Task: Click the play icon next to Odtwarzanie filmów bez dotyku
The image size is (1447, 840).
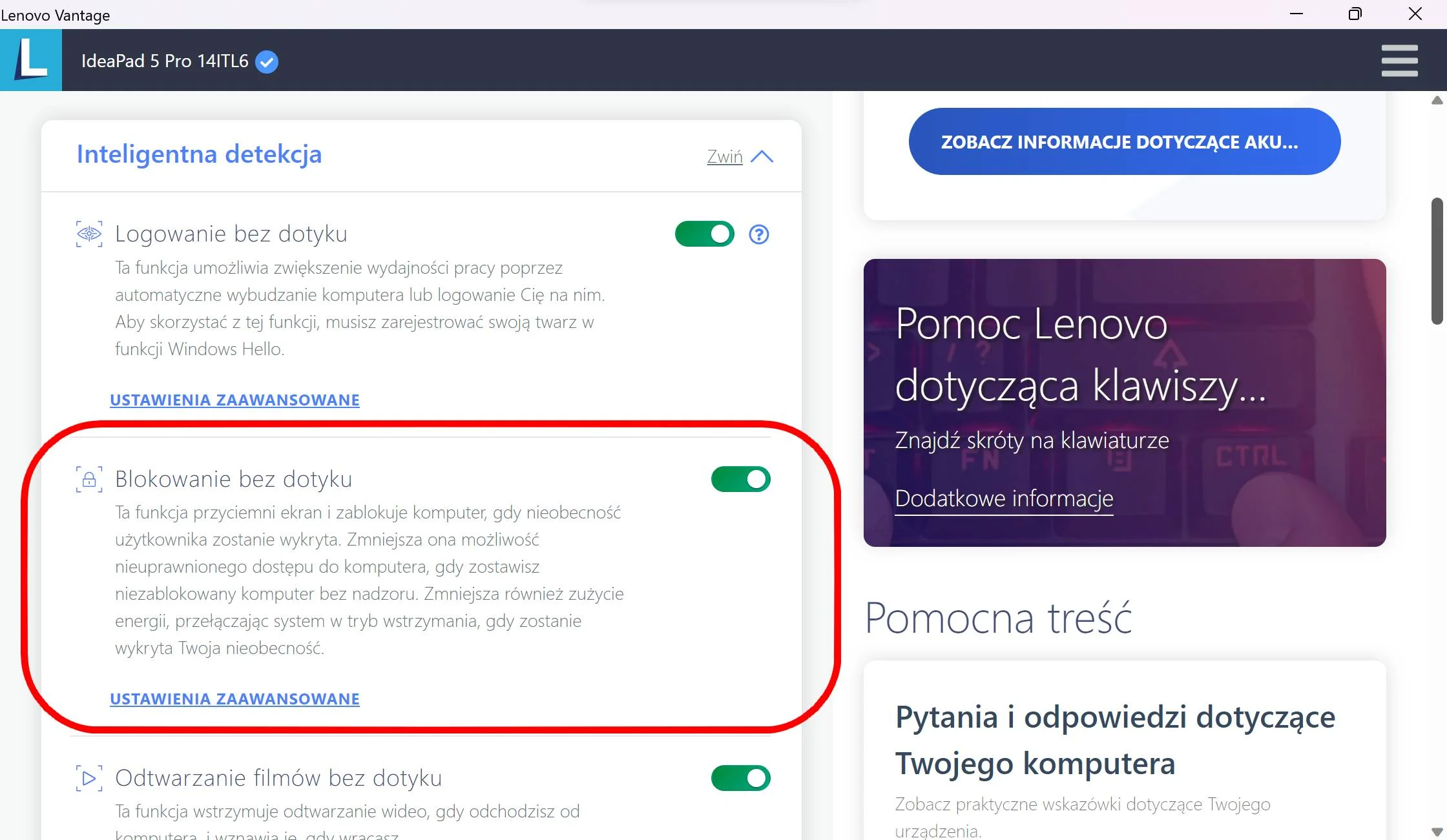Action: pos(89,778)
